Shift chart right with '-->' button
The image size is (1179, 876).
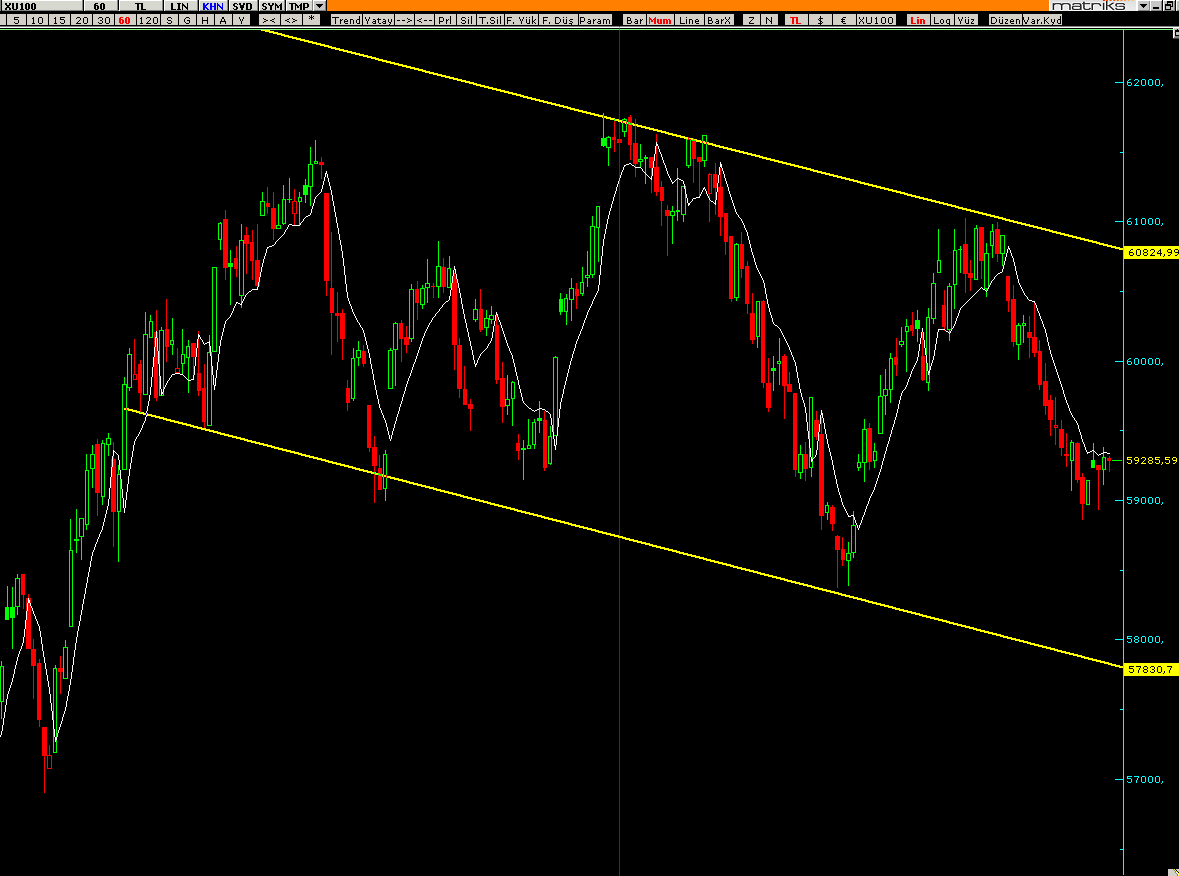pyautogui.click(x=403, y=20)
